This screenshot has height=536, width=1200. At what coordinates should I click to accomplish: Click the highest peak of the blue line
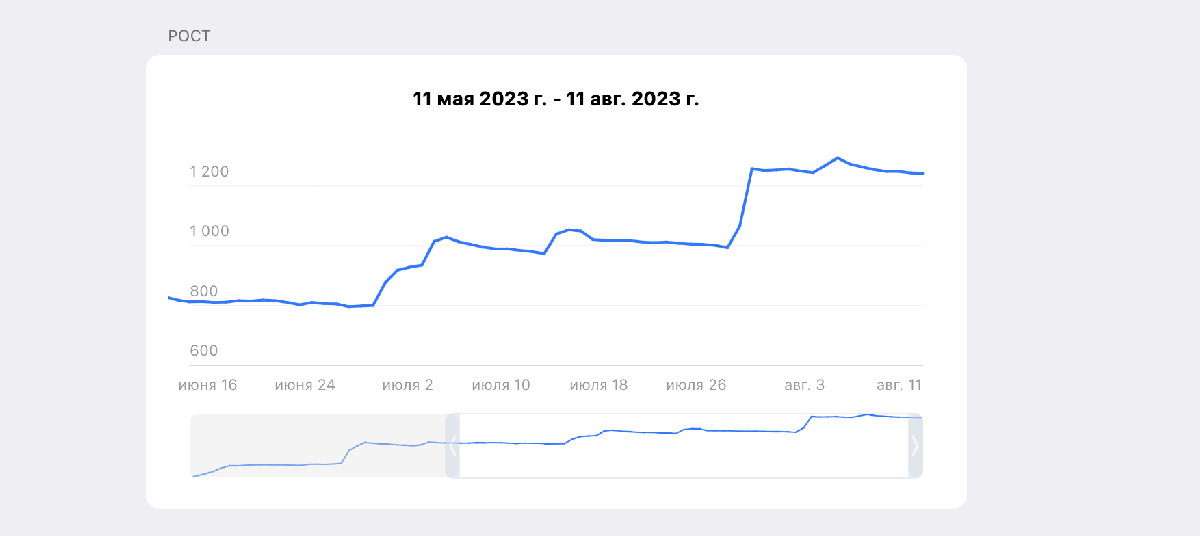pyautogui.click(x=837, y=158)
